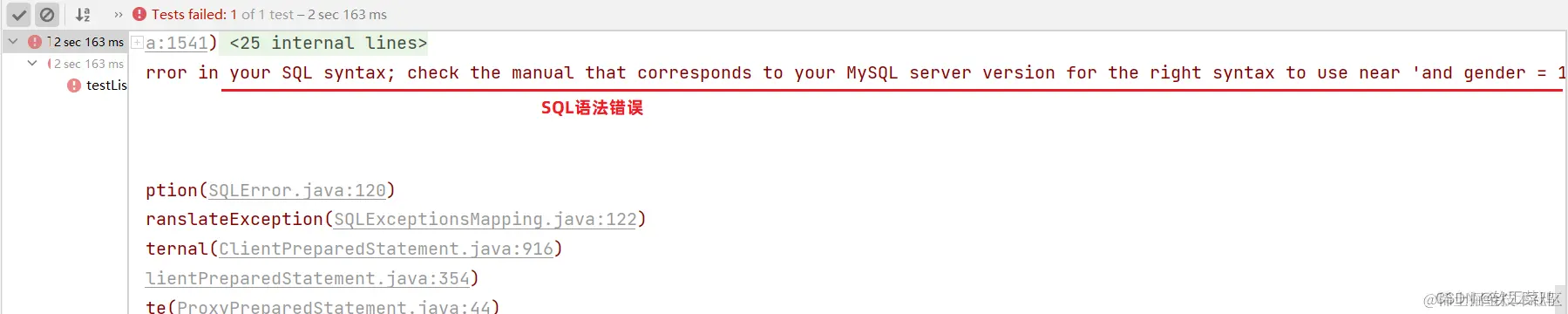Open the ClientPreparedStatement.java:916 link
1568x314 pixels.
coord(386,249)
